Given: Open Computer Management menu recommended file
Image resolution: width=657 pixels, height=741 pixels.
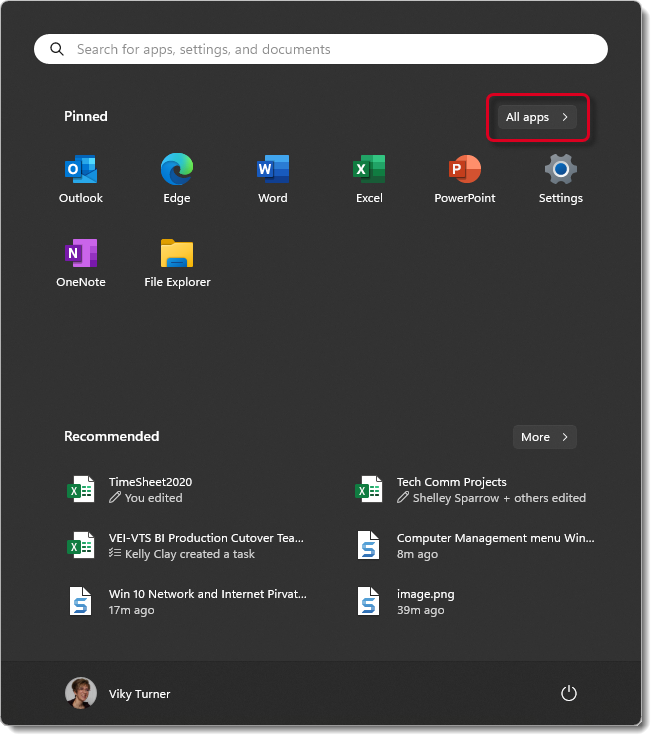Looking at the screenshot, I should tap(494, 545).
